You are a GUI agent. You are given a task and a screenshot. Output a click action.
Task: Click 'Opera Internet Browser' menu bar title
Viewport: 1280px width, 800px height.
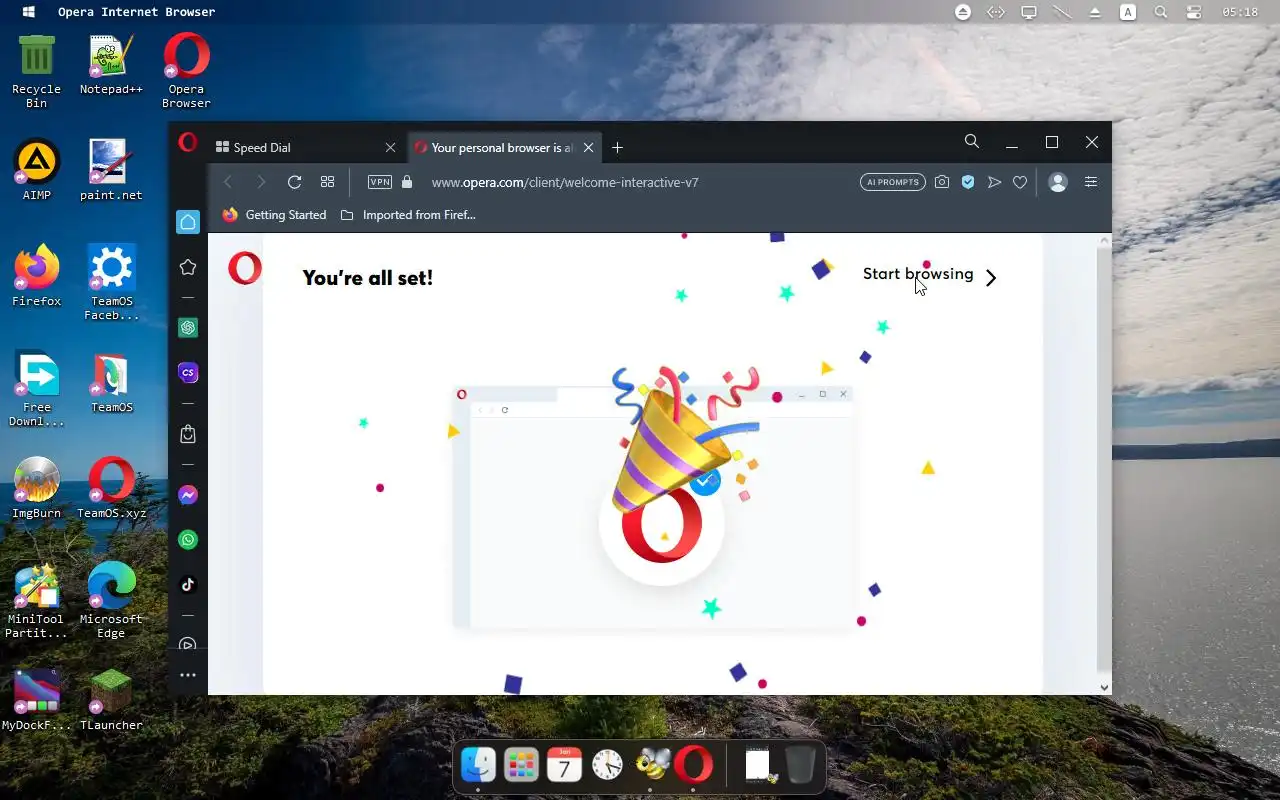pos(137,12)
